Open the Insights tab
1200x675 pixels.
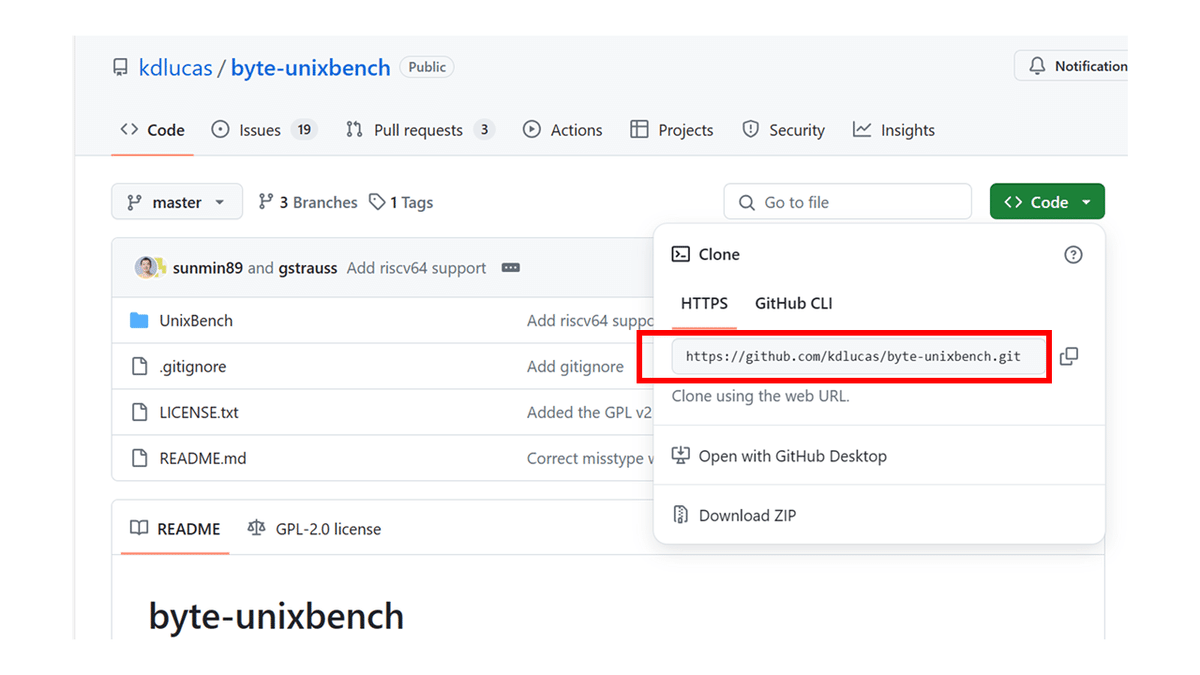pyautogui.click(x=894, y=130)
